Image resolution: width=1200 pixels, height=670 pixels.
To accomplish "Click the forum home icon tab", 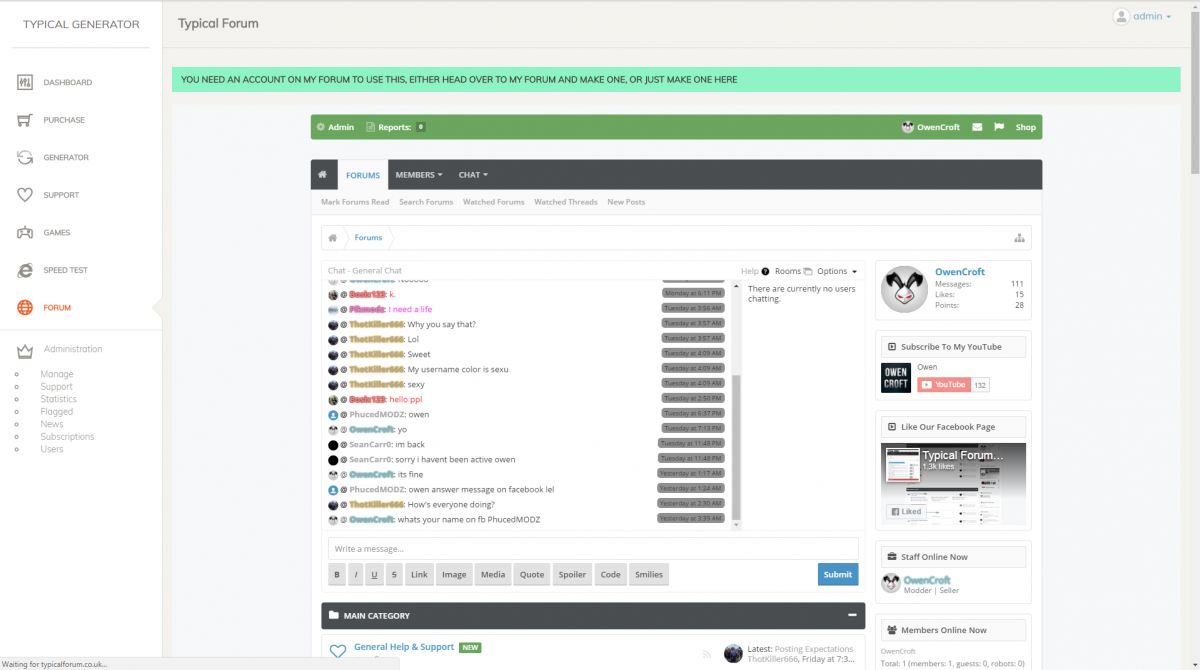I will [x=323, y=175].
